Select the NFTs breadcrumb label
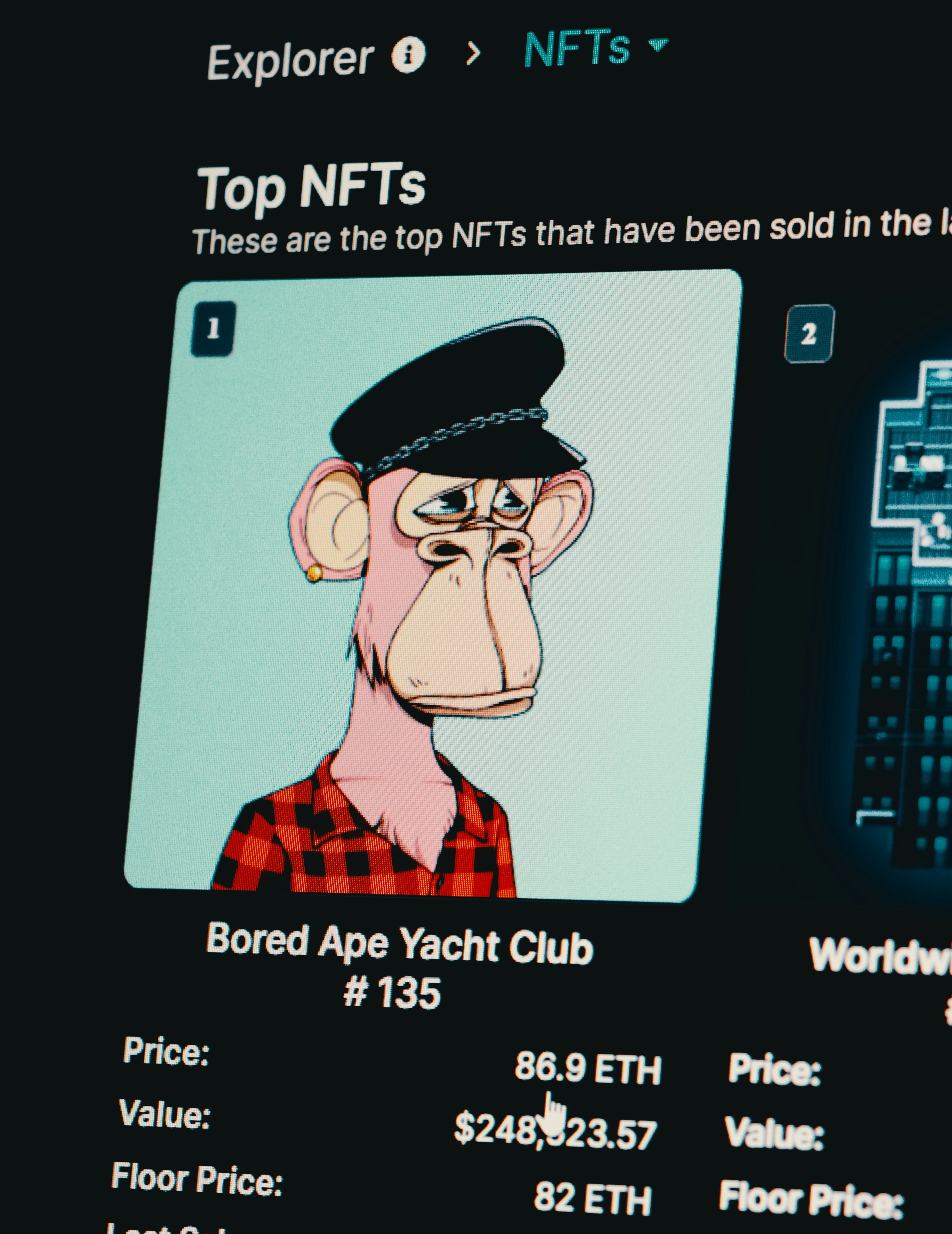 click(577, 50)
